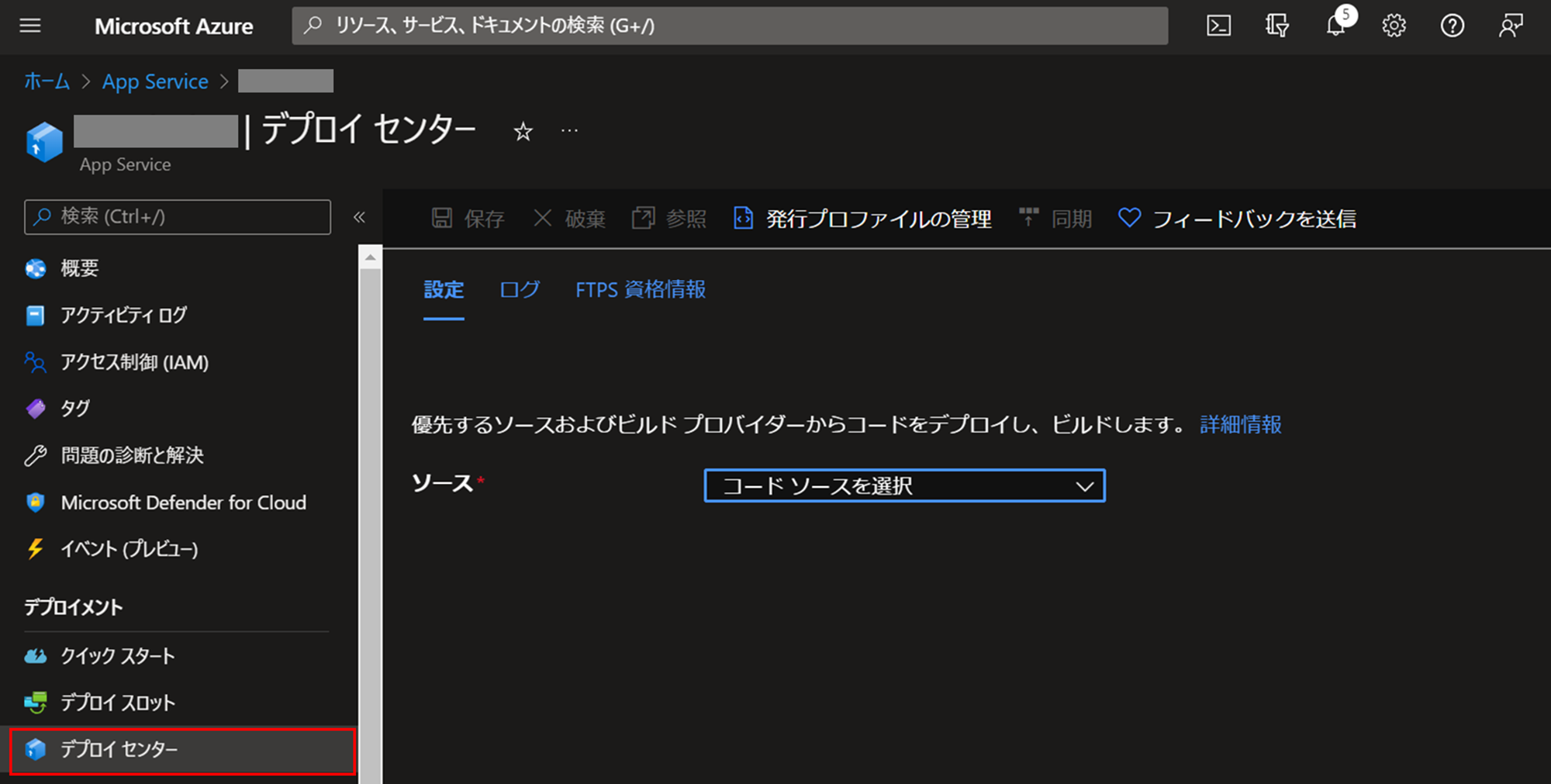Click the タグ tag icon
The image size is (1551, 784).
(x=36, y=409)
